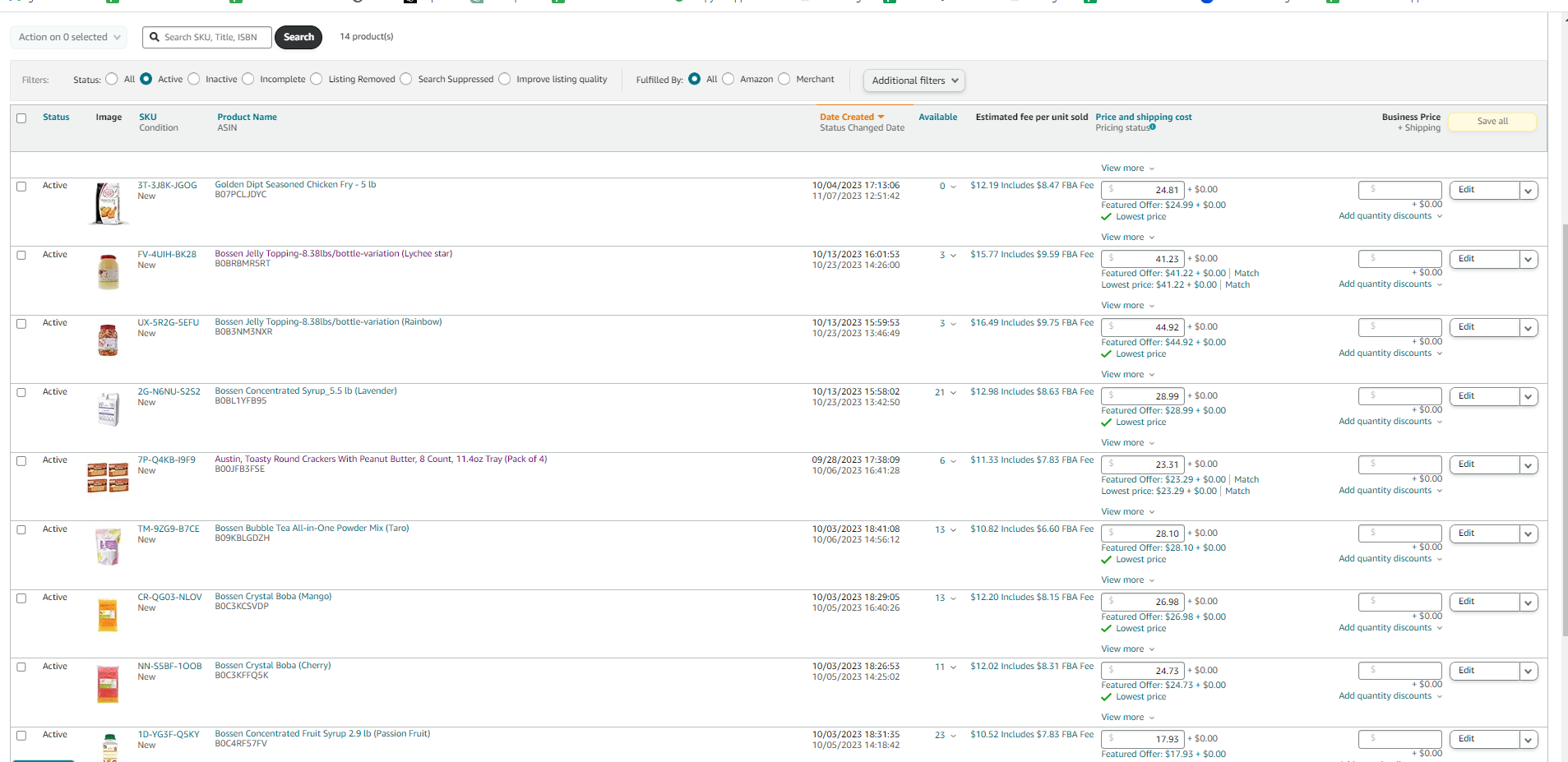Expand Available quantity chevron in Lavender row
This screenshot has width=1568, height=762.
[x=953, y=393]
